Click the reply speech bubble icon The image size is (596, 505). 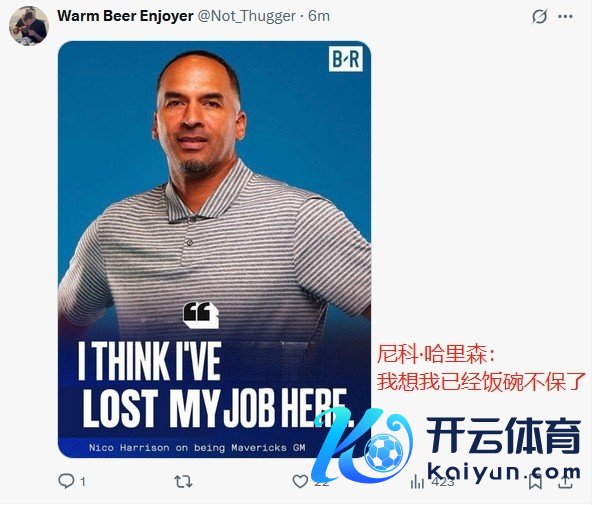66,481
